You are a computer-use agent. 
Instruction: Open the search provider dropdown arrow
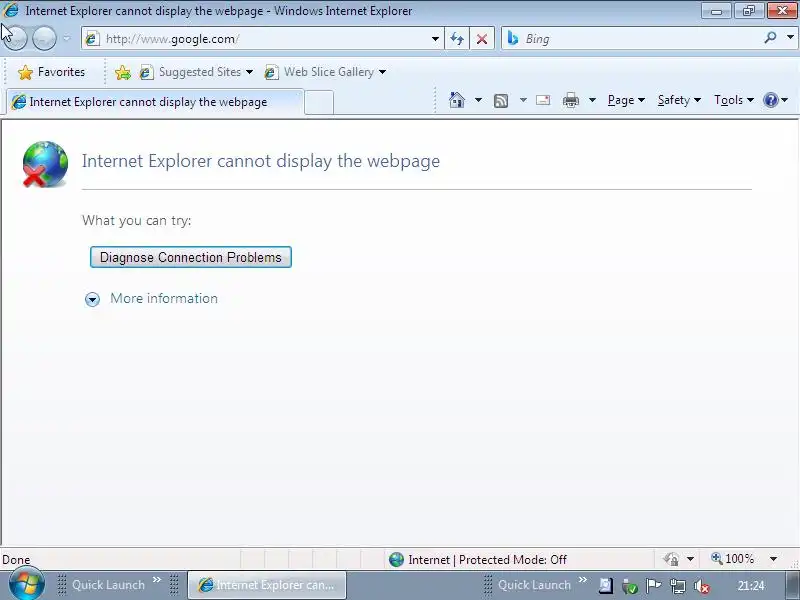click(x=790, y=38)
